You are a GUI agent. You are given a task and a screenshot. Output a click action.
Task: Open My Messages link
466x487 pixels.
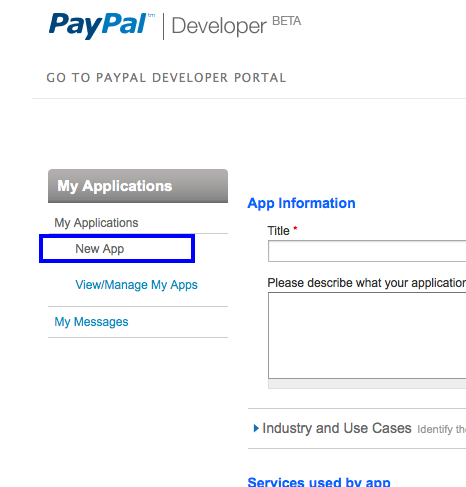[91, 322]
